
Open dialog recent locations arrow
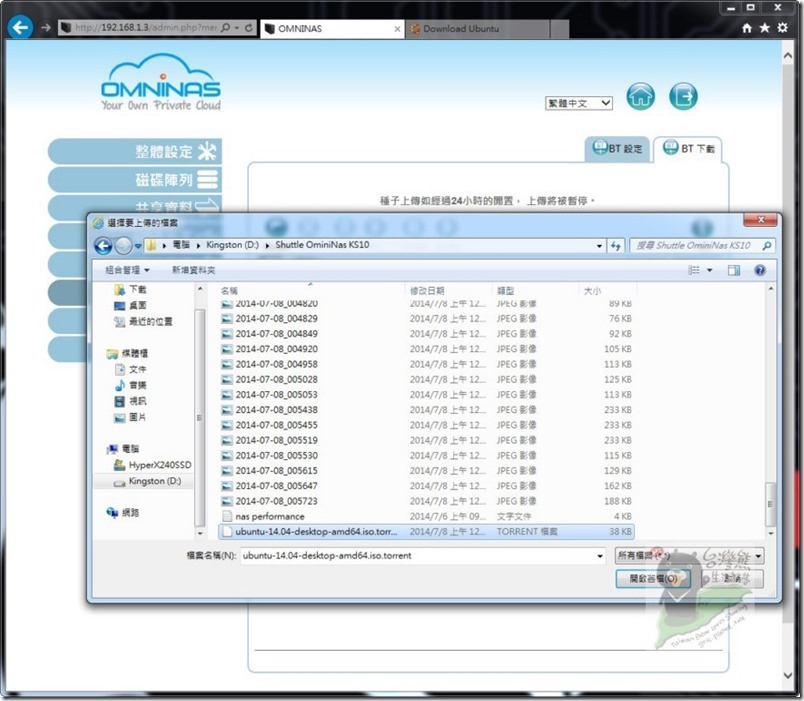[x=138, y=246]
